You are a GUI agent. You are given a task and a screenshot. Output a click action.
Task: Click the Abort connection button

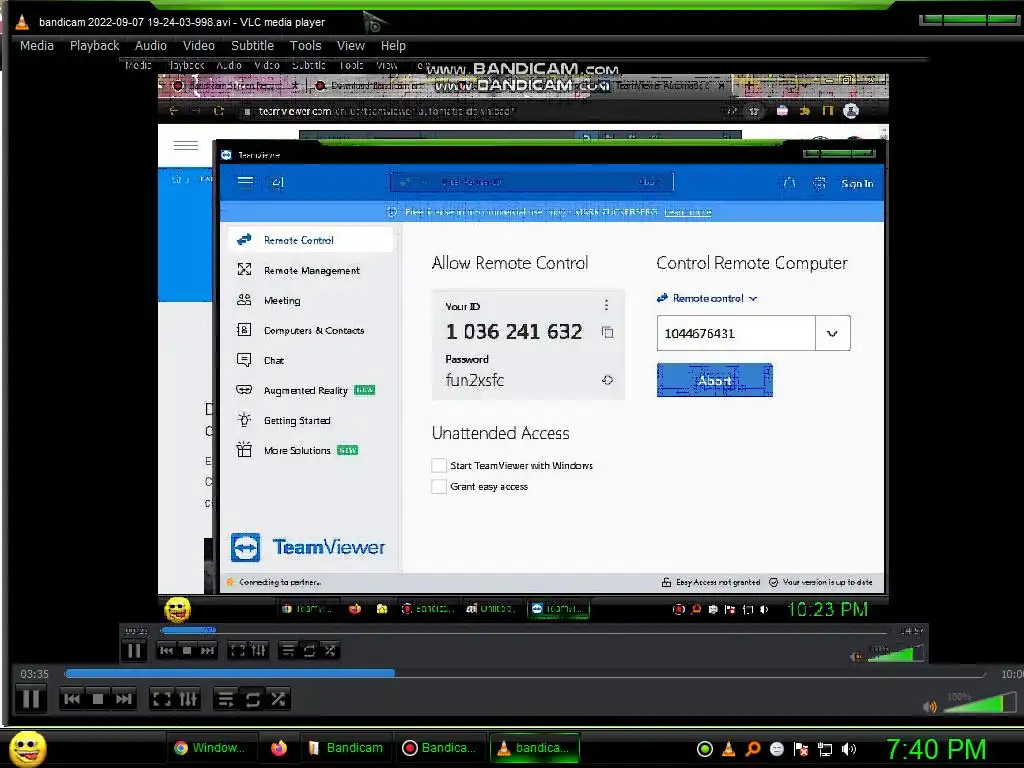pos(714,380)
